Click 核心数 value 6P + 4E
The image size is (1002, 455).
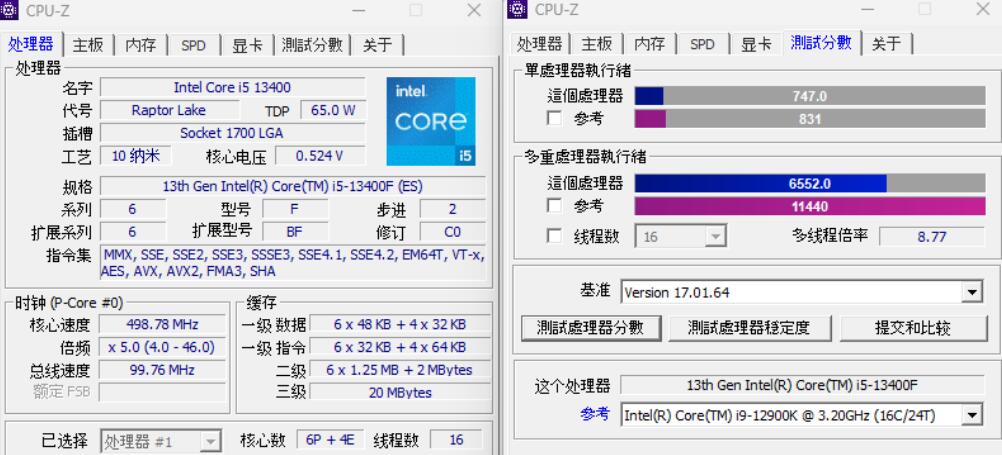[x=330, y=440]
